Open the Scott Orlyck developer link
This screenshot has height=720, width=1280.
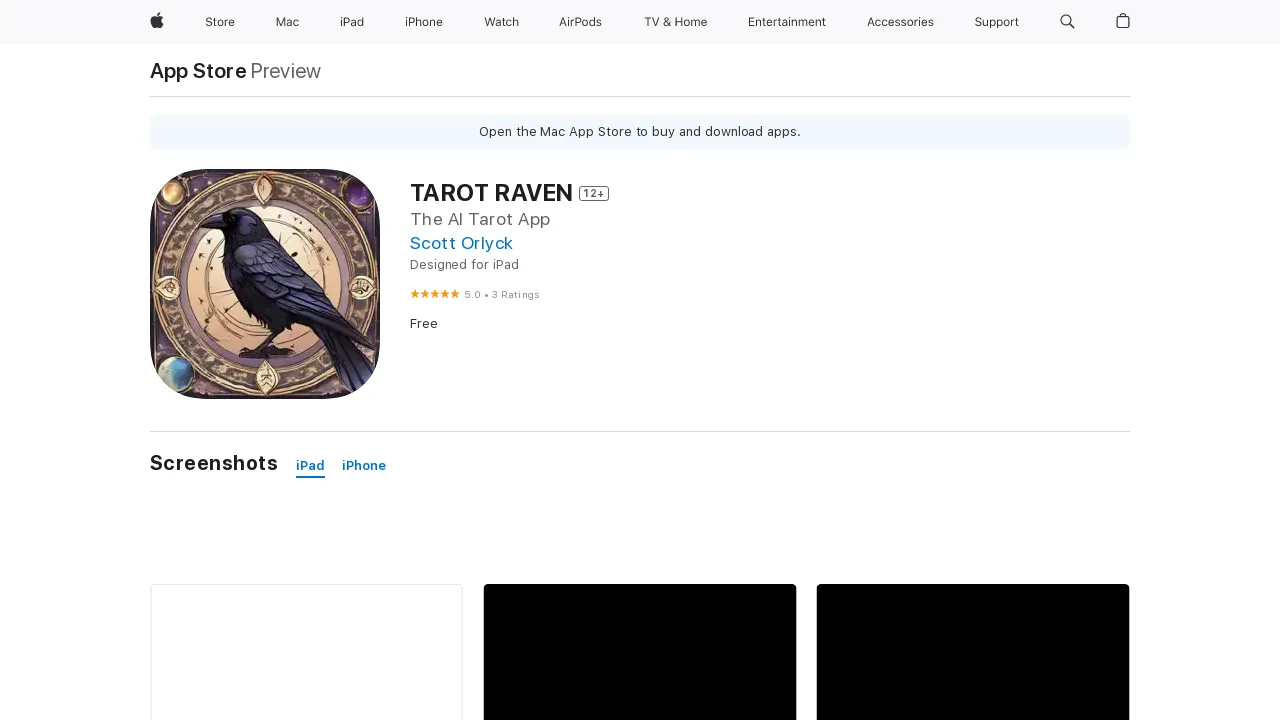coord(461,243)
